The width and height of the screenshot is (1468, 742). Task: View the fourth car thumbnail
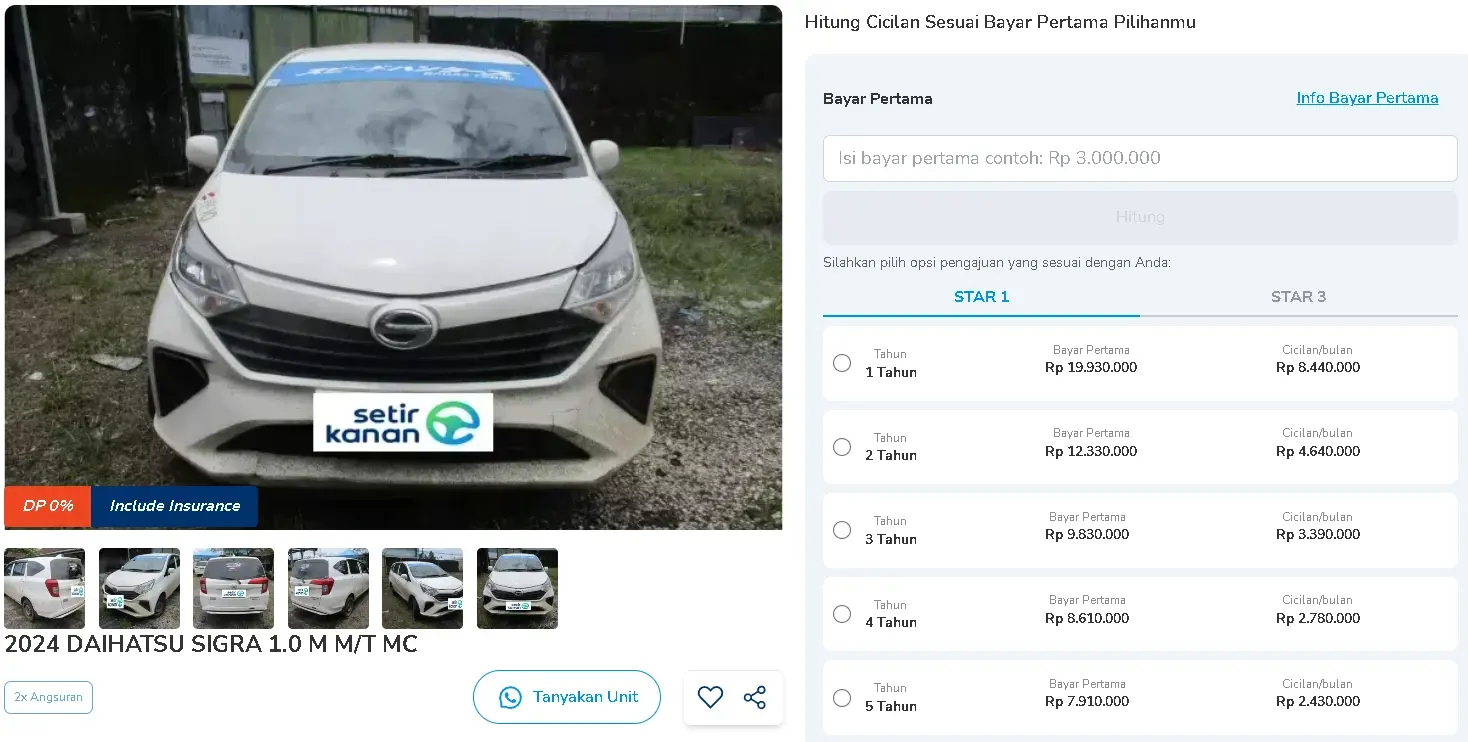tap(328, 588)
